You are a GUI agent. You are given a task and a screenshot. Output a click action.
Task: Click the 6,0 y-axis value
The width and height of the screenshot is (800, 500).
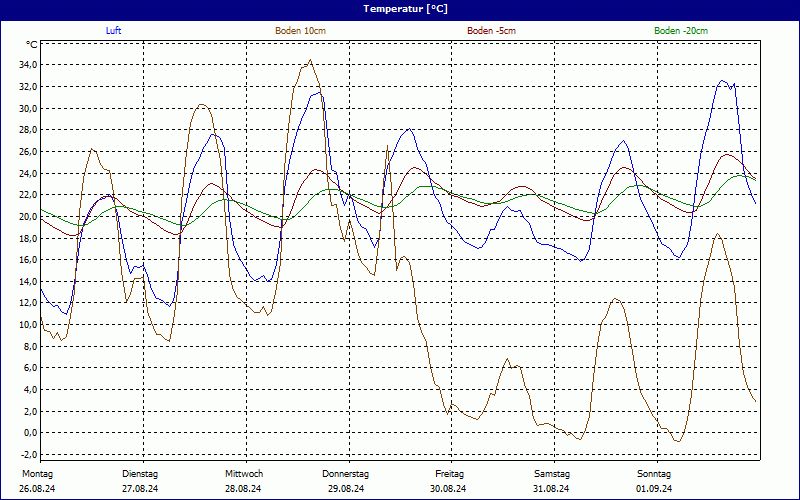31,368
